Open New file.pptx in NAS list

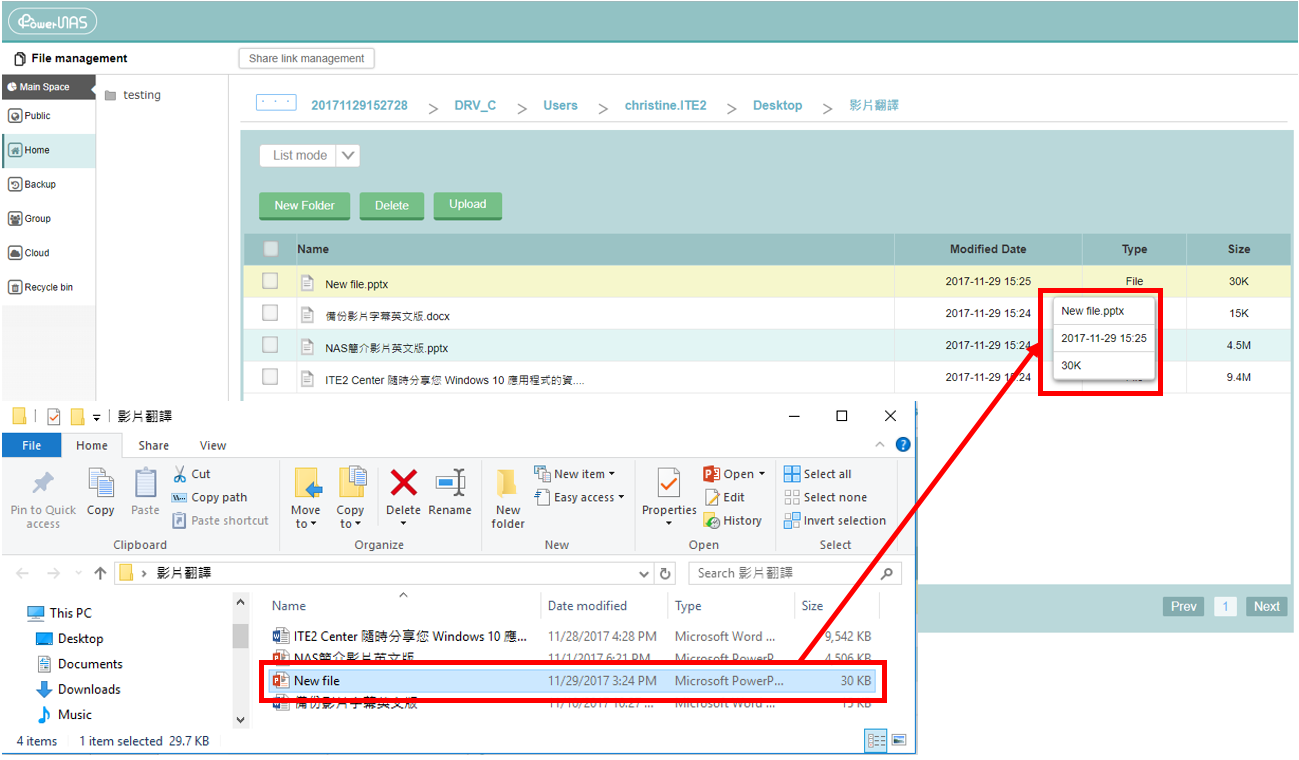pyautogui.click(x=356, y=284)
